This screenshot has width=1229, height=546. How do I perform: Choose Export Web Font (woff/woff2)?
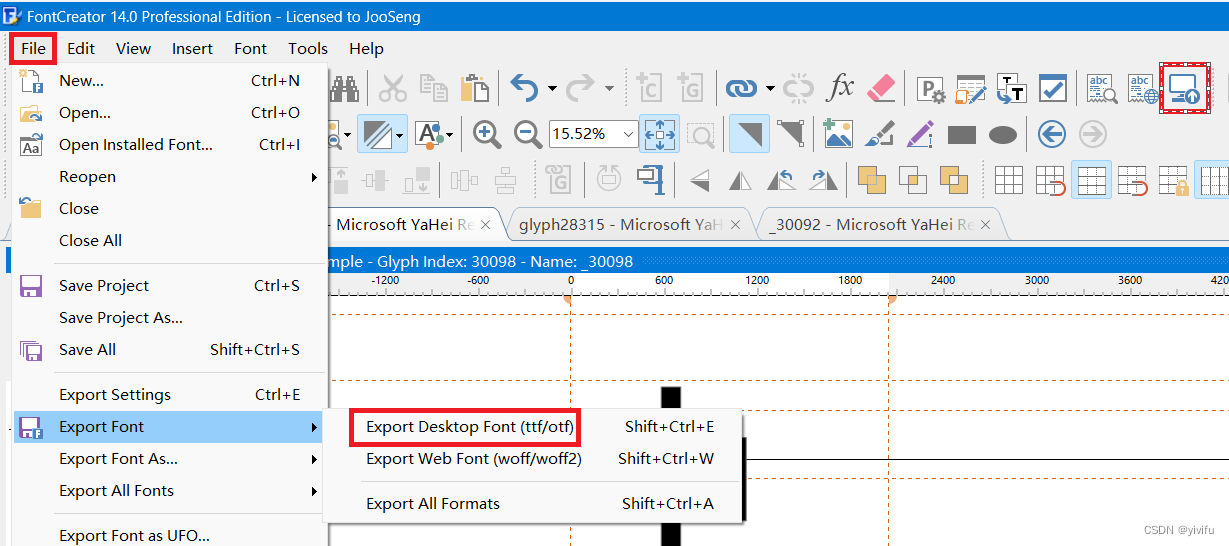click(x=534, y=459)
